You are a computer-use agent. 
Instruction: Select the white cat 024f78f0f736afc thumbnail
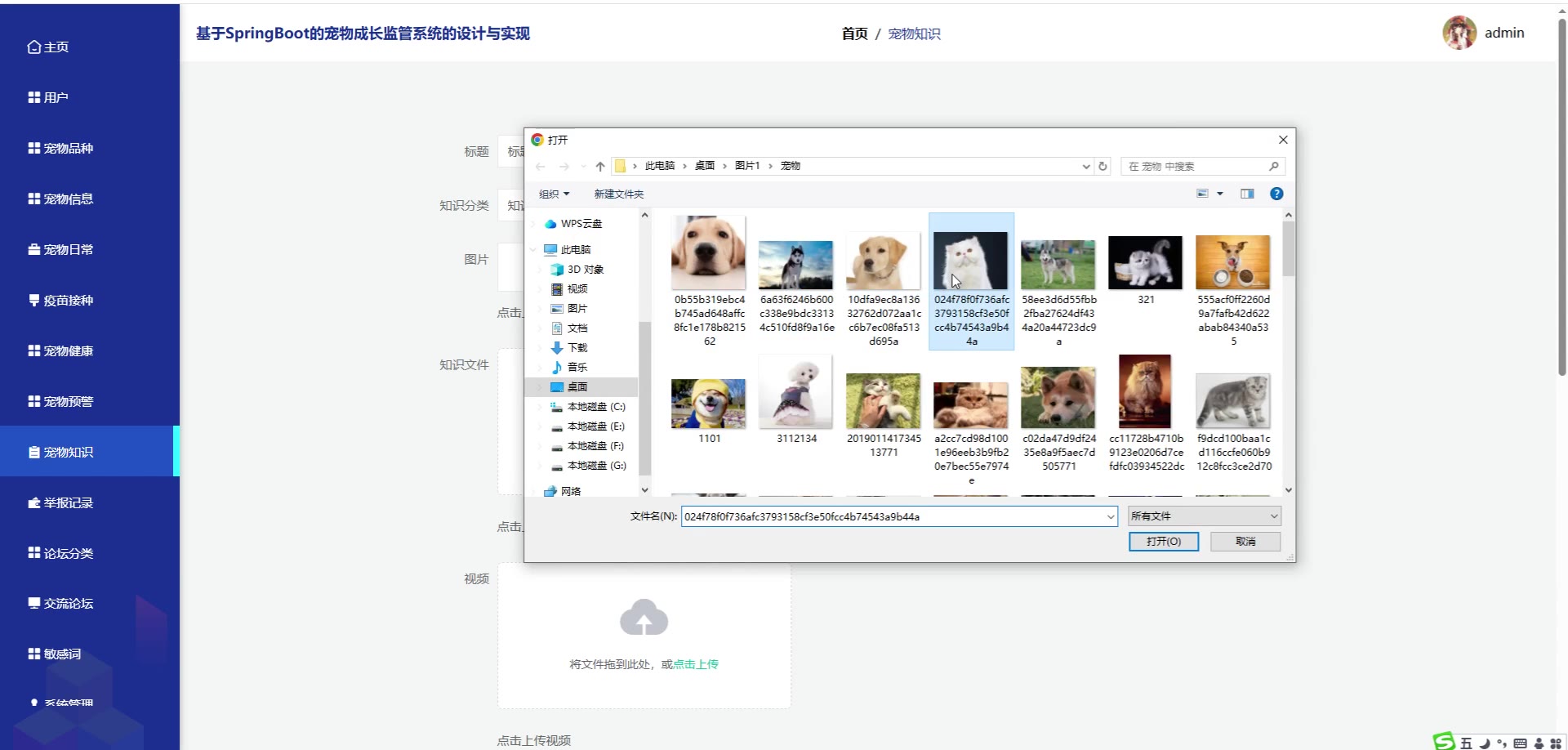point(971,281)
